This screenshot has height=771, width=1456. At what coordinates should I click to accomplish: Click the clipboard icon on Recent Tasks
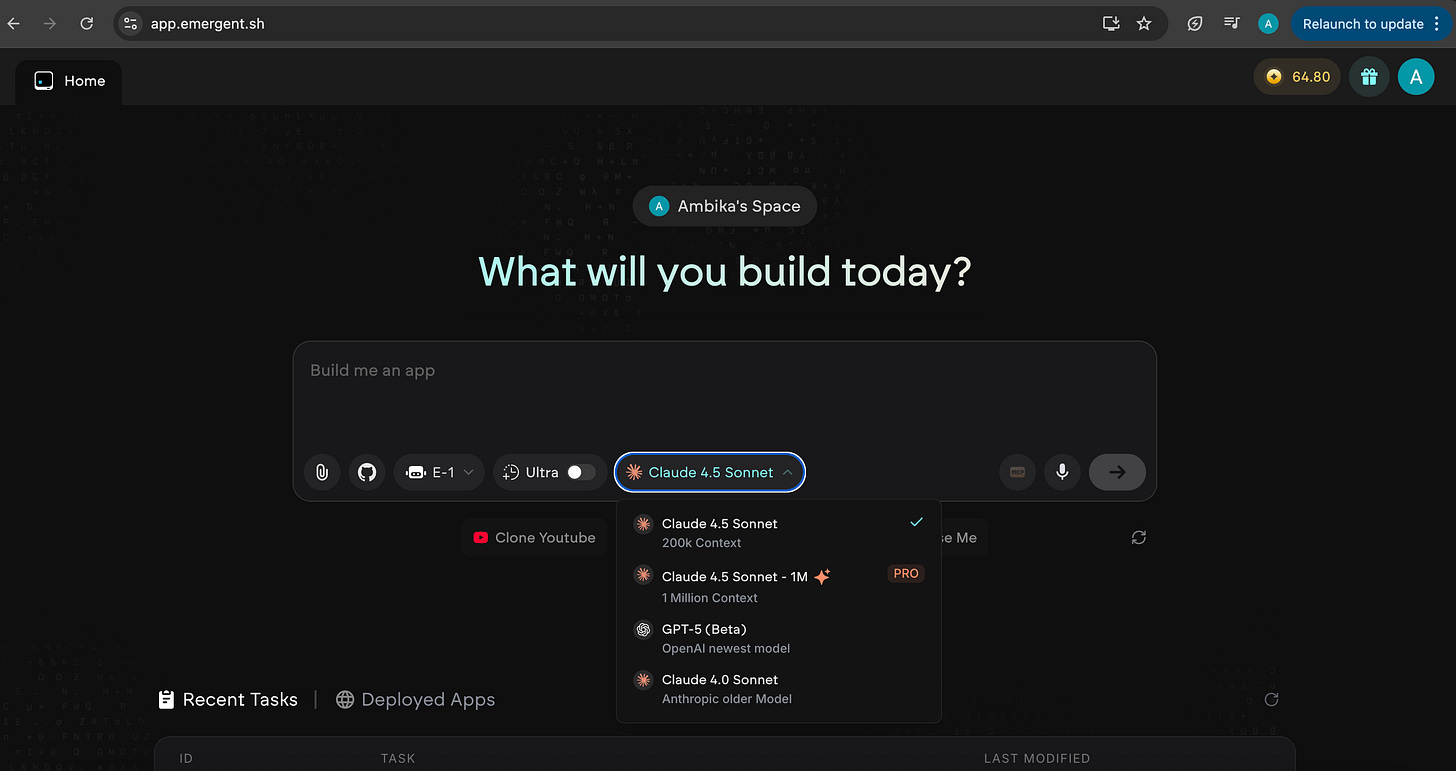tap(167, 700)
